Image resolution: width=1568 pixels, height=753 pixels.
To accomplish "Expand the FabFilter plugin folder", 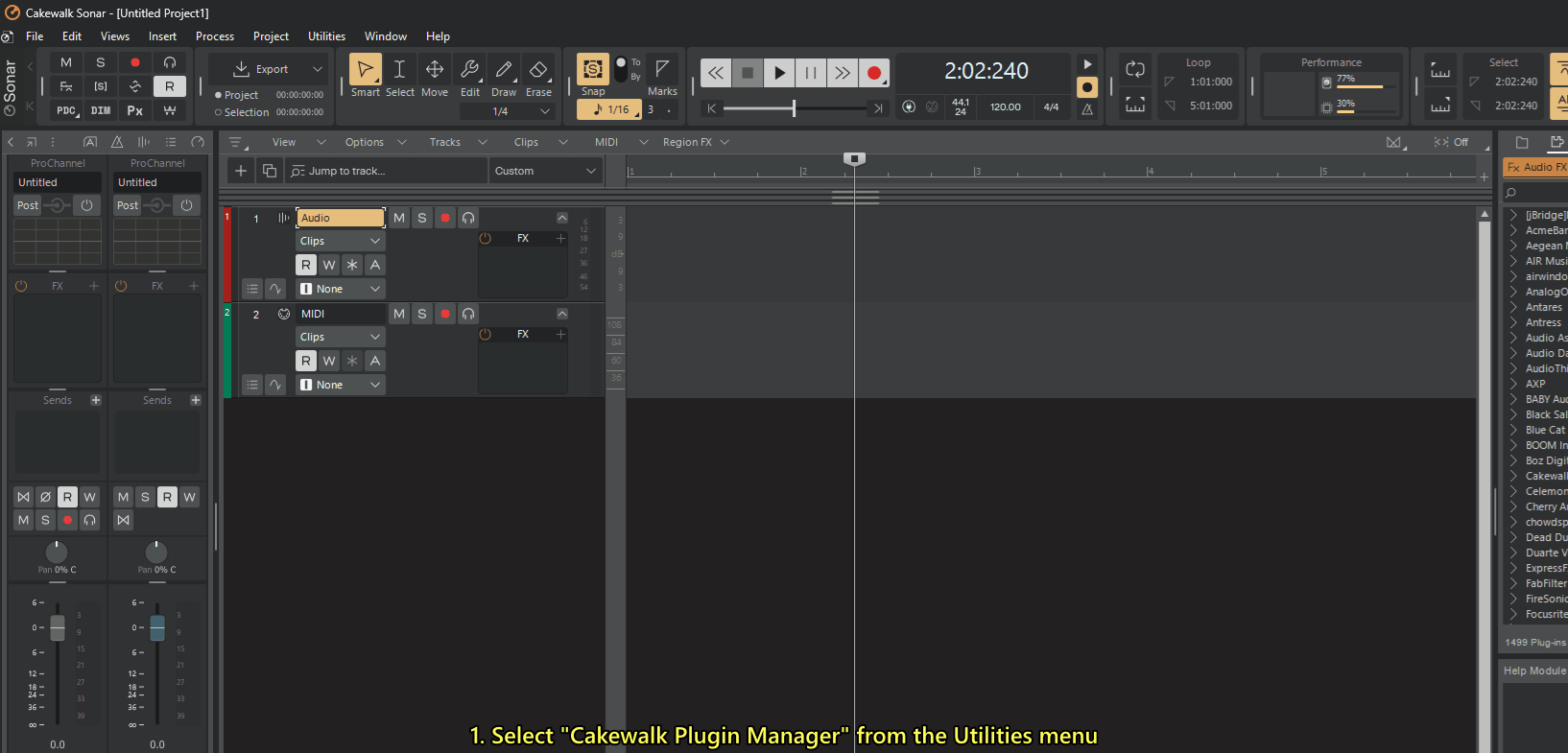I will click(x=1513, y=583).
